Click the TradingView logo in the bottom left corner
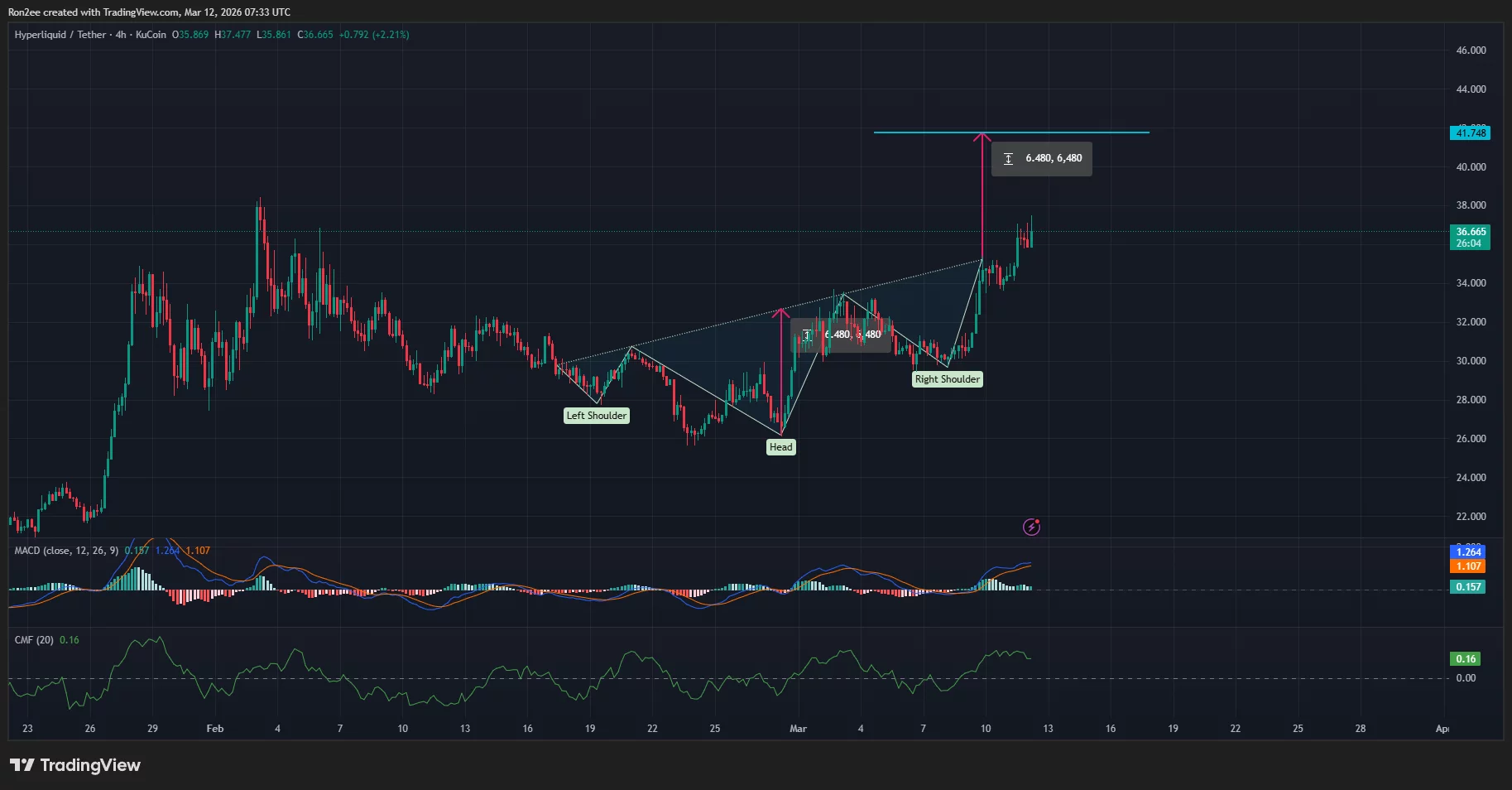Viewport: 1512px width, 790px height. tap(76, 765)
